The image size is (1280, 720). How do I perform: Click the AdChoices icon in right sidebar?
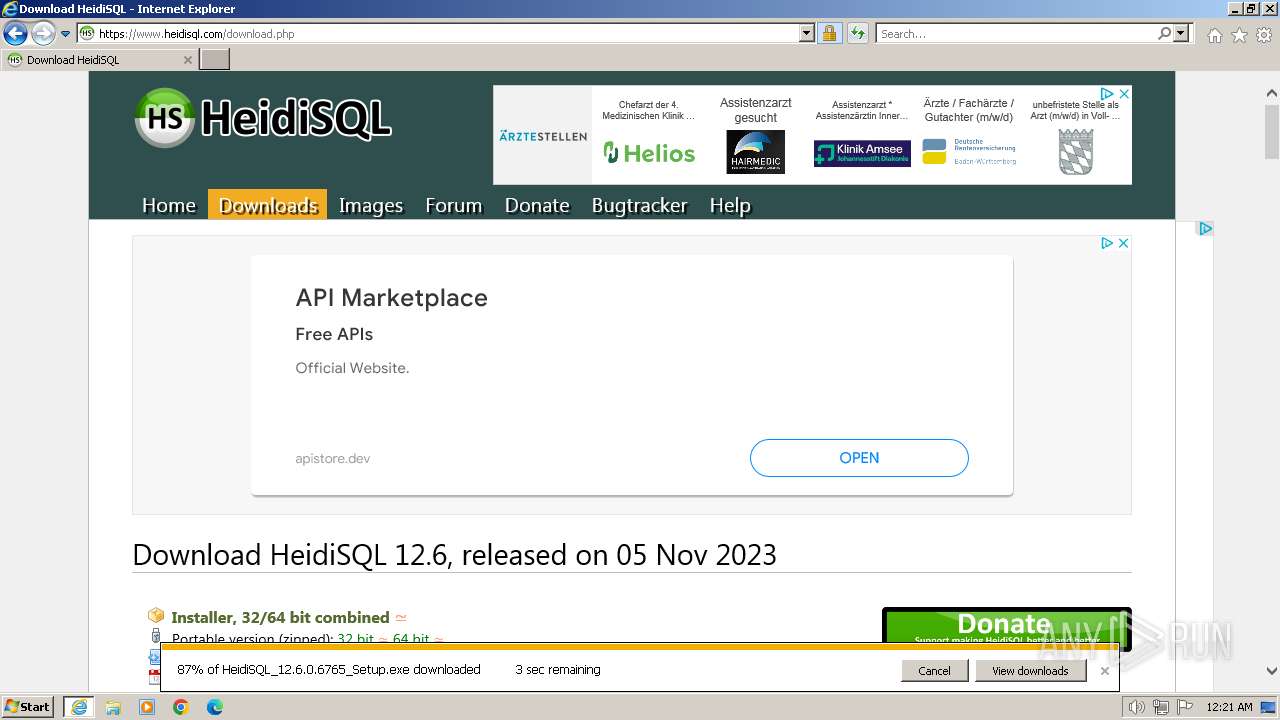1206,228
